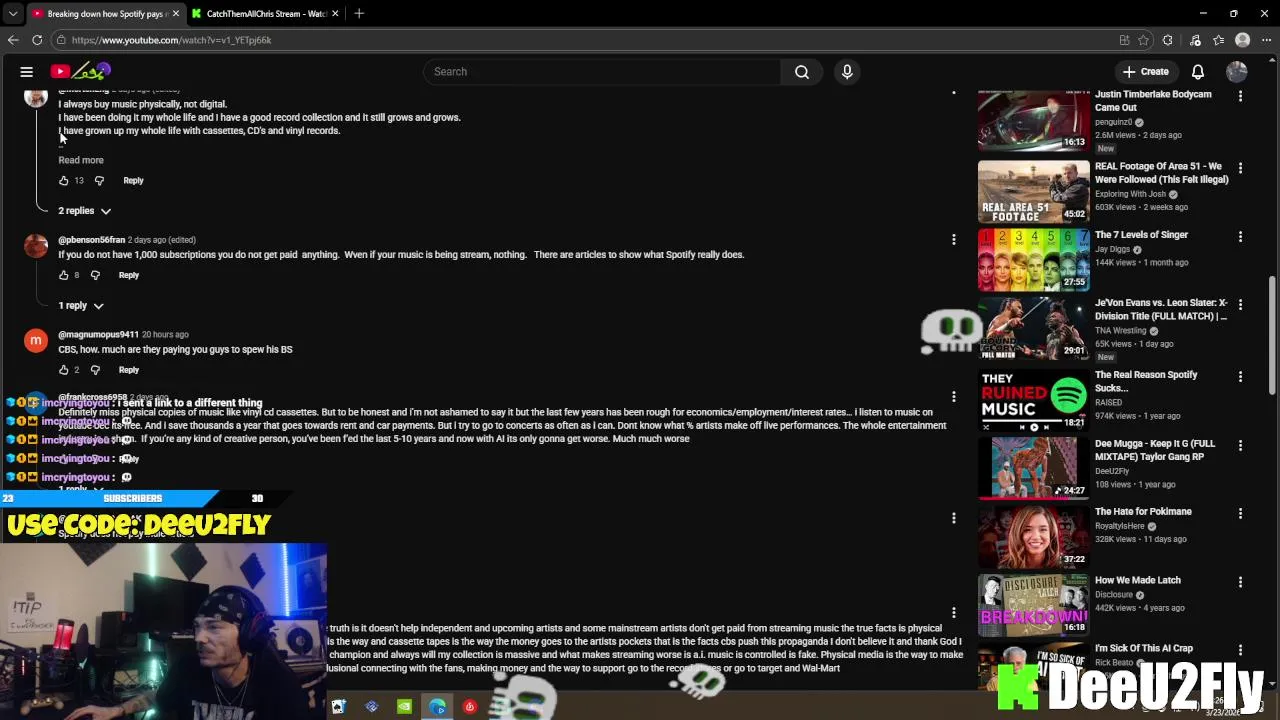This screenshot has height=720, width=1280.
Task: Open options menu for @pbenson56fran's comment
Action: pyautogui.click(x=954, y=240)
